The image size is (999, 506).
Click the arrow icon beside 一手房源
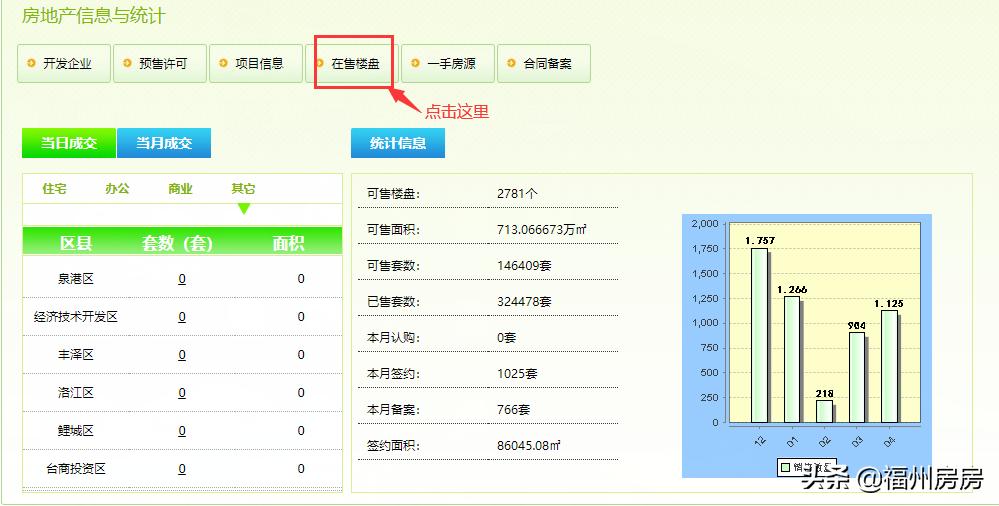pyautogui.click(x=415, y=63)
